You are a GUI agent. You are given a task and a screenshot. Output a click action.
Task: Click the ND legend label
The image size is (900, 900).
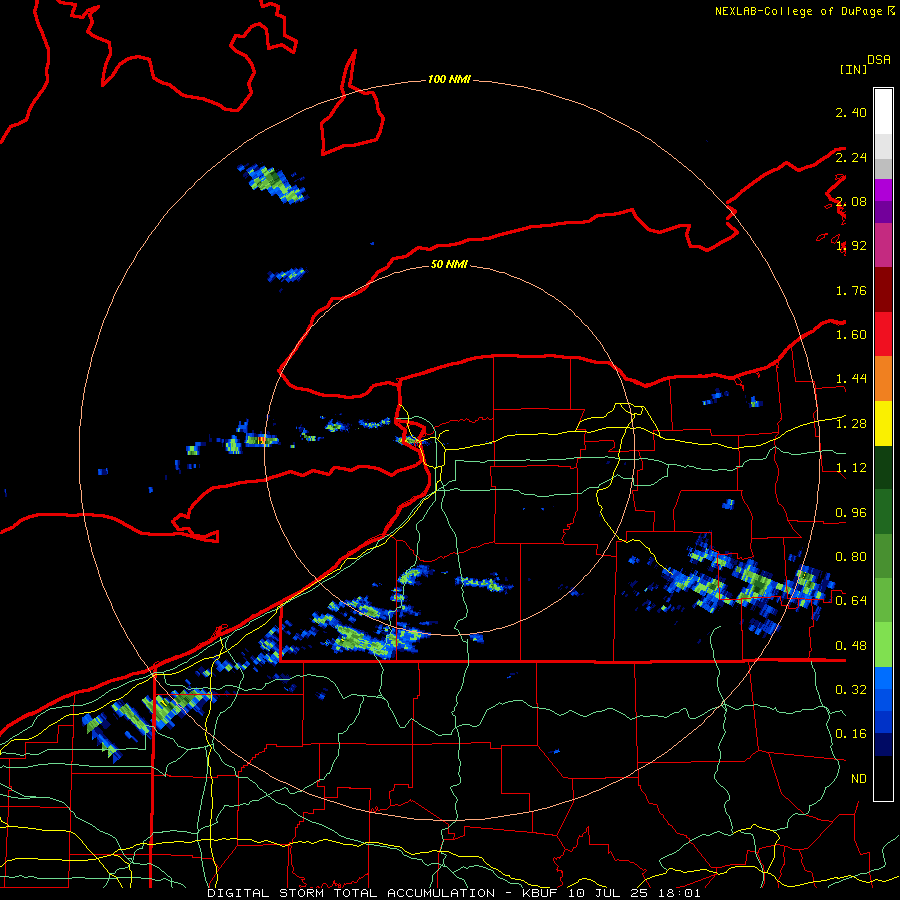click(x=859, y=779)
